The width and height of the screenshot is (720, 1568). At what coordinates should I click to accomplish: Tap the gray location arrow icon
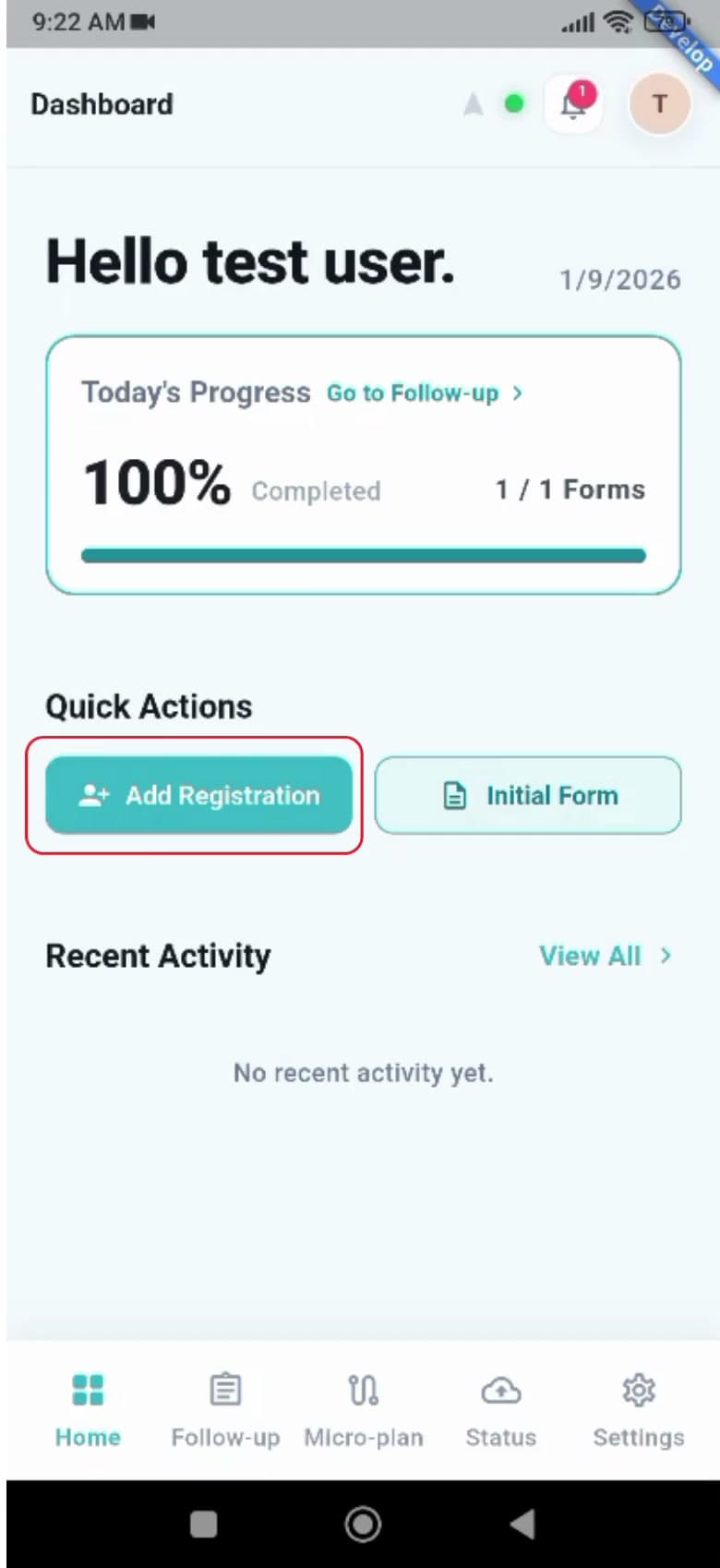[x=473, y=104]
